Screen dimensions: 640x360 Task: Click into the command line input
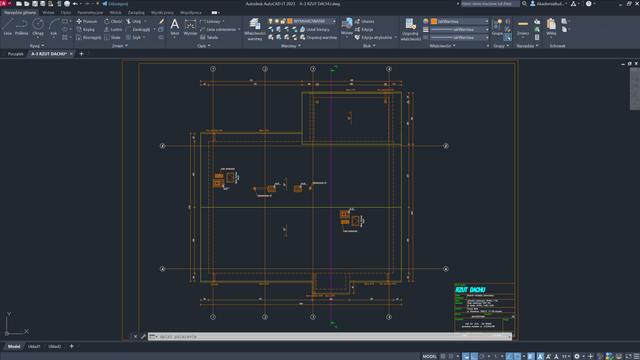pos(330,337)
